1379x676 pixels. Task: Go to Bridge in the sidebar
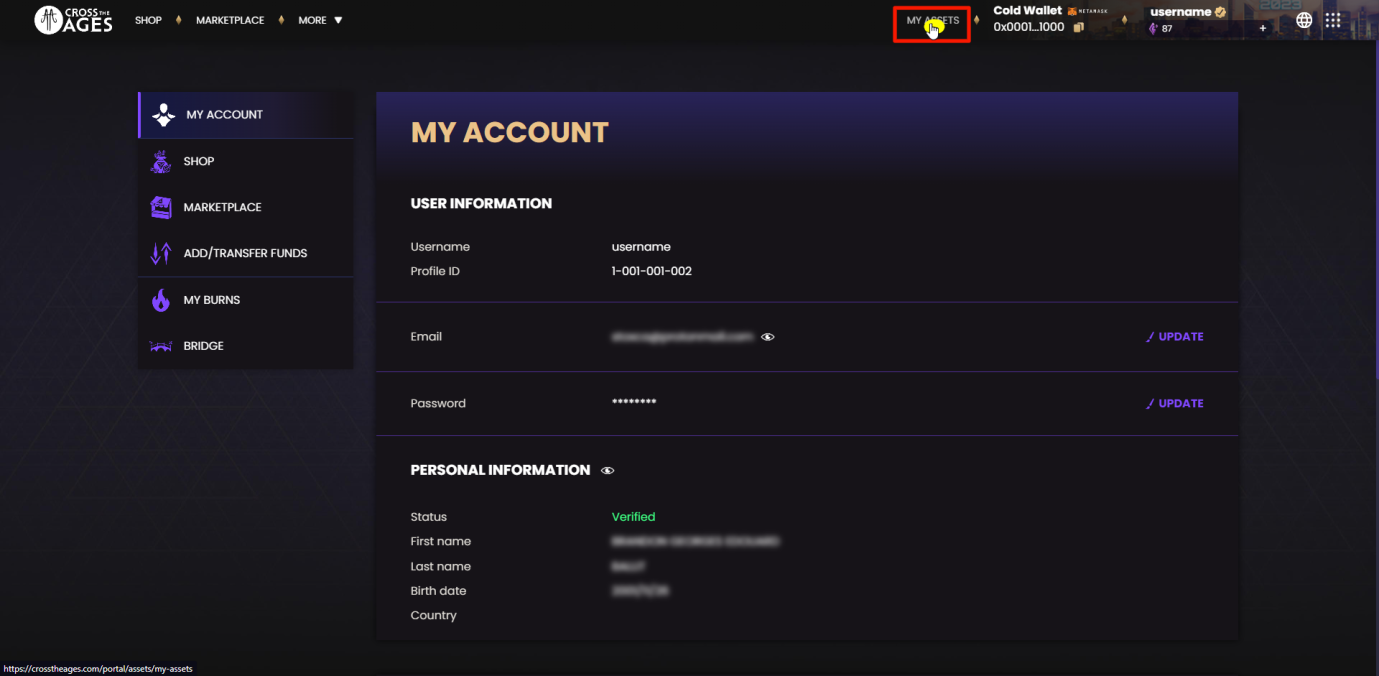[203, 346]
